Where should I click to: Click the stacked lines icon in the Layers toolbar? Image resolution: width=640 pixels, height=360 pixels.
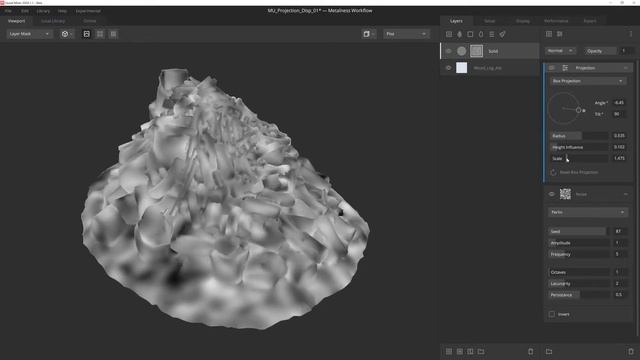[491, 34]
